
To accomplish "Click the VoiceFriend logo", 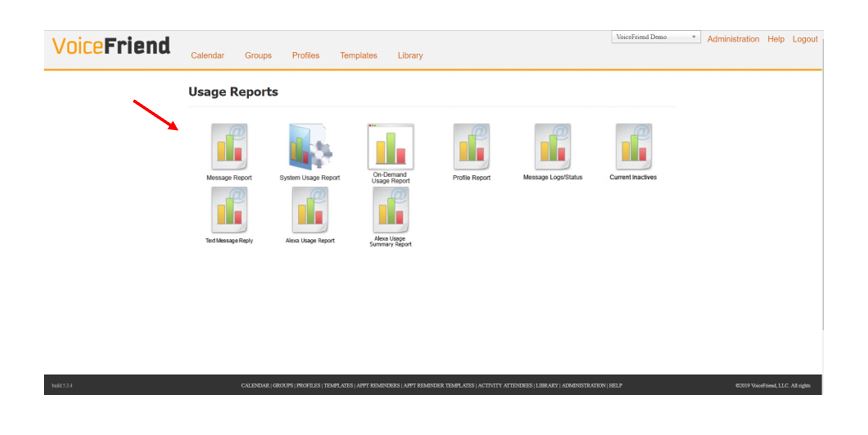I will coord(111,45).
